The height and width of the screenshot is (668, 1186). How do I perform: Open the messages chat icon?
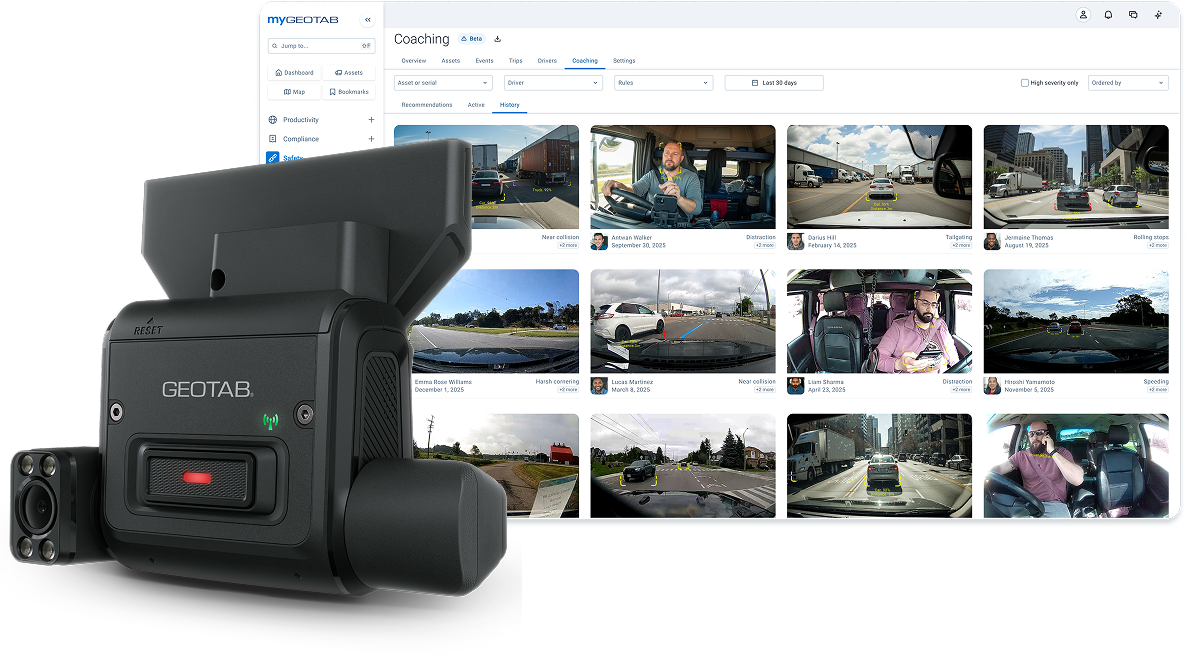(1133, 15)
